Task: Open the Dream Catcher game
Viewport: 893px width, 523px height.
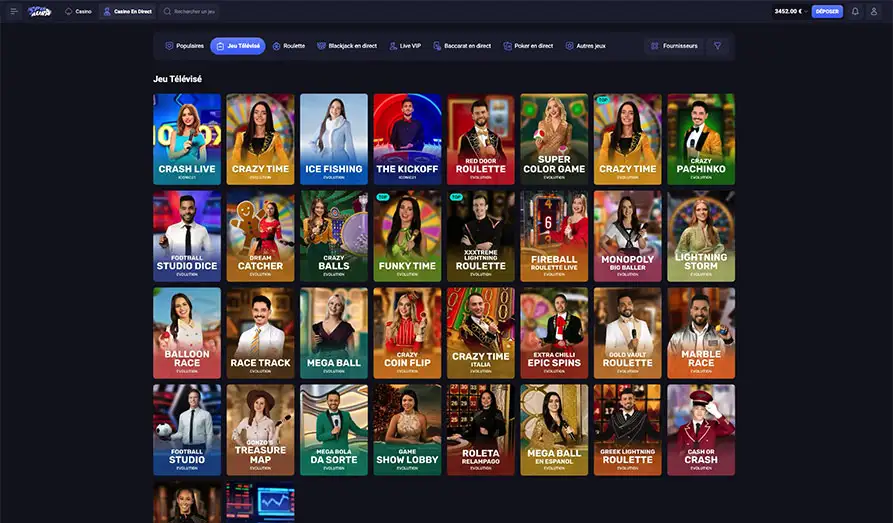Action: pyautogui.click(x=260, y=236)
